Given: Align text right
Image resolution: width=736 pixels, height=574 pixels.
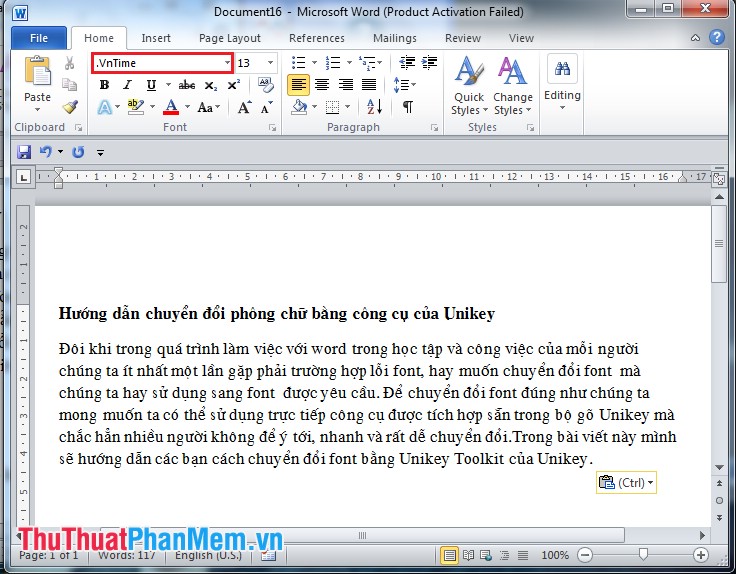Looking at the screenshot, I should (345, 85).
